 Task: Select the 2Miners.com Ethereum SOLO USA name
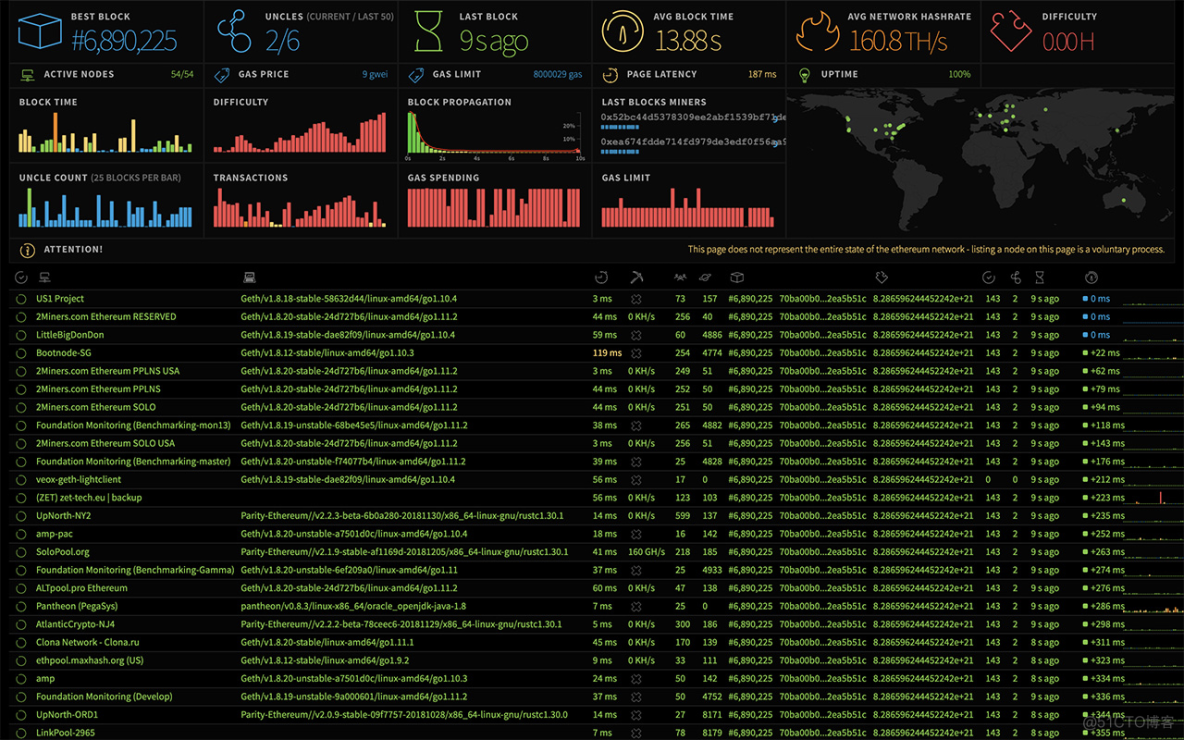point(106,444)
